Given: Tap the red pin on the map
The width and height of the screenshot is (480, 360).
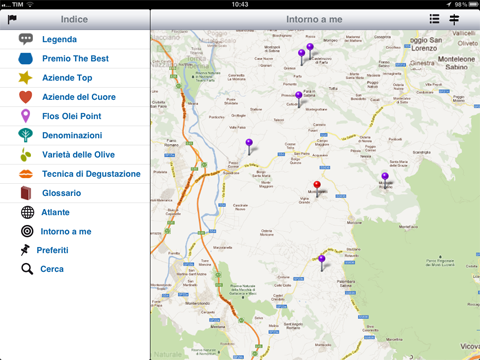Looking at the screenshot, I should [317, 189].
